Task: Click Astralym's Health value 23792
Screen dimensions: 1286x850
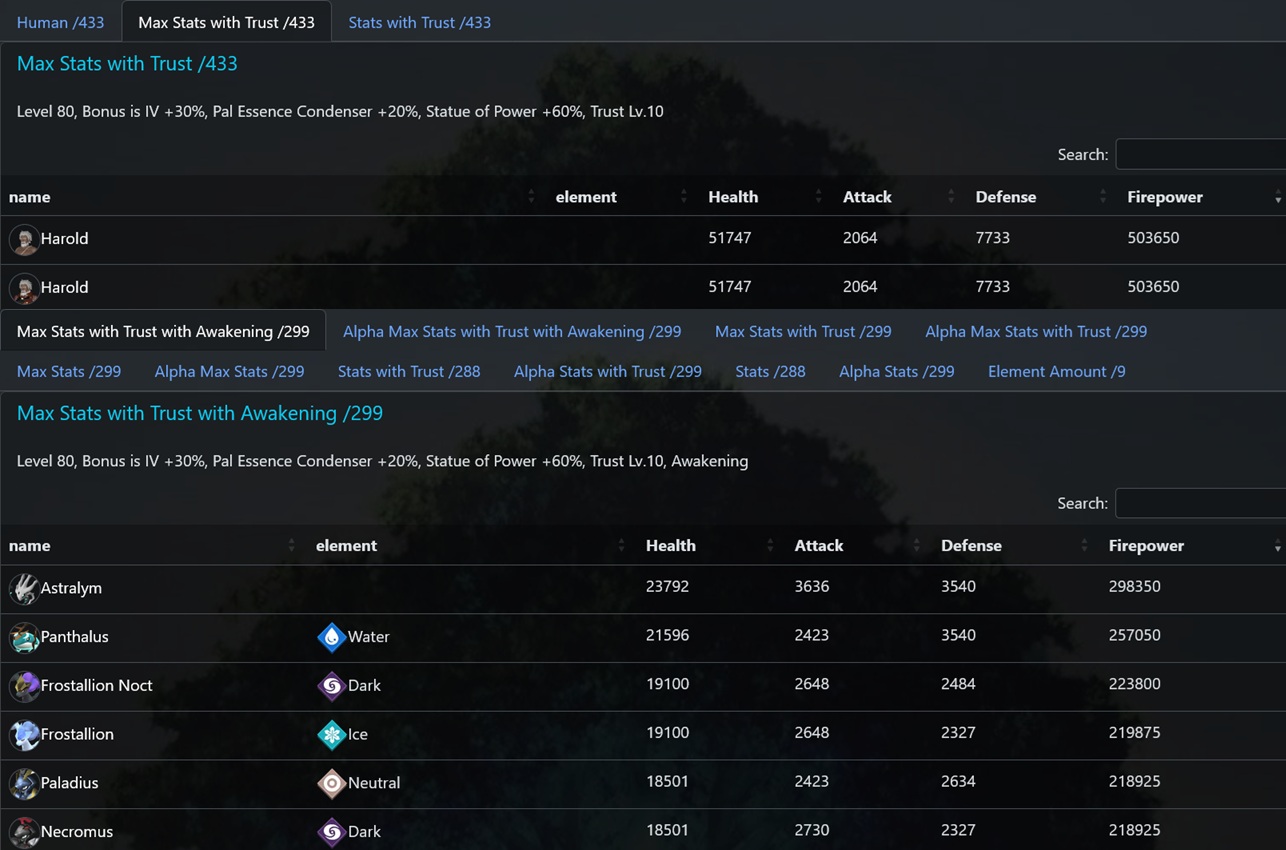Action: (x=667, y=587)
